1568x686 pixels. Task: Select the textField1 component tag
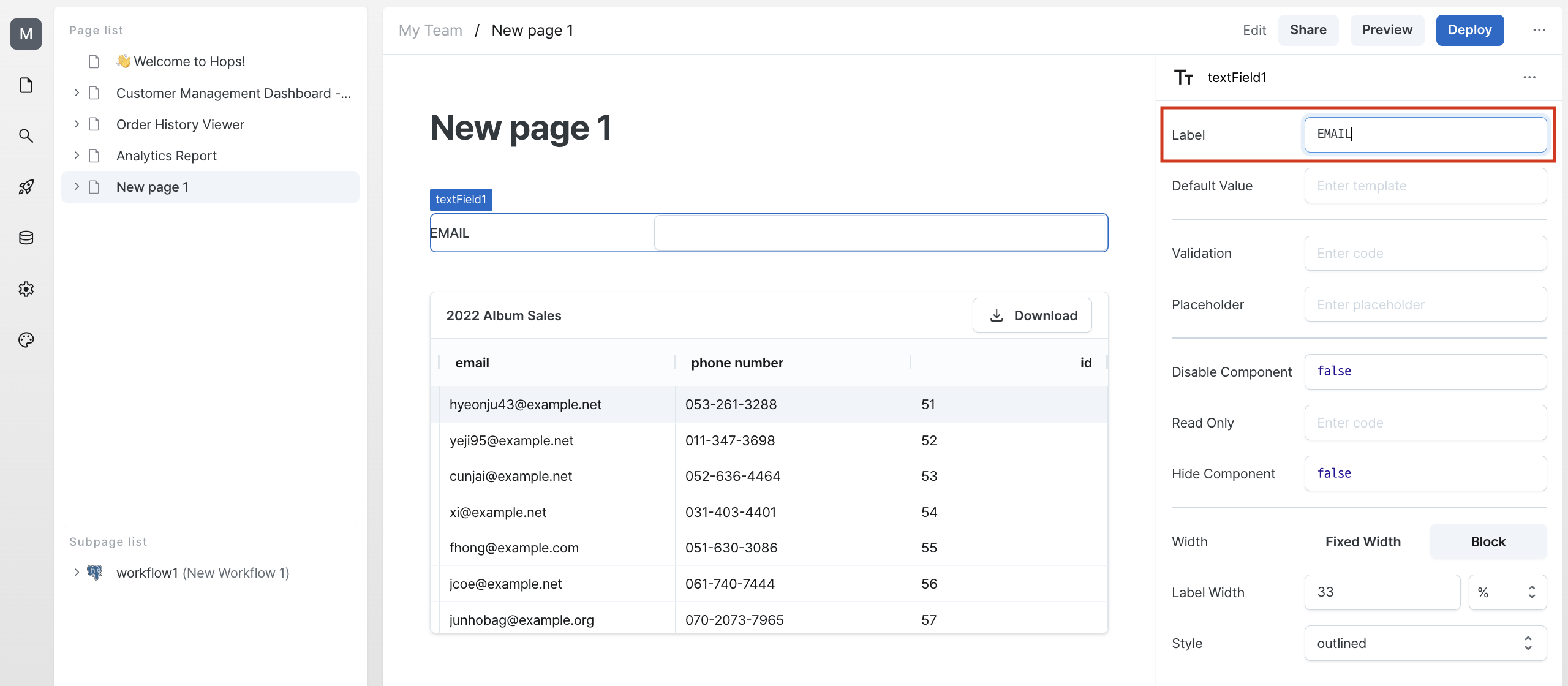(x=461, y=200)
